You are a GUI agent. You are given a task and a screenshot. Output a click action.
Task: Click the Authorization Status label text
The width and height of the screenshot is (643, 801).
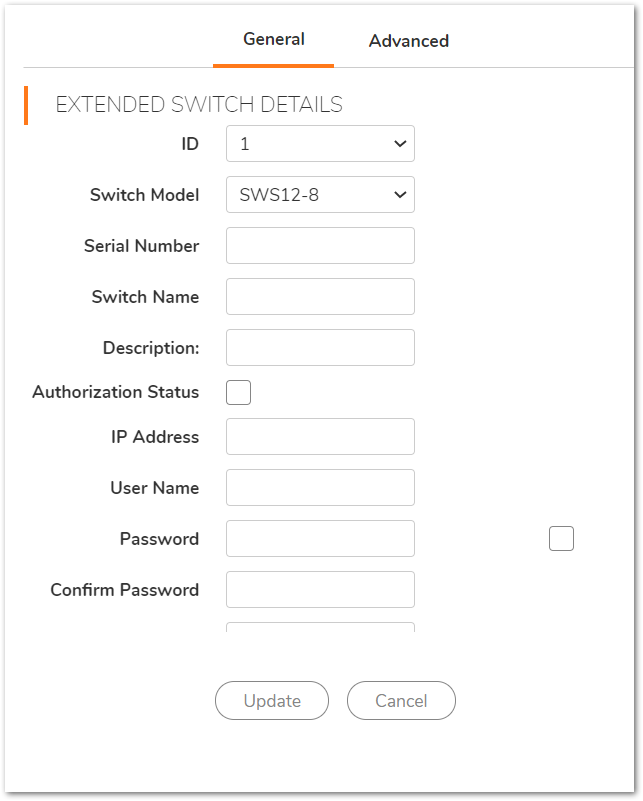point(115,392)
